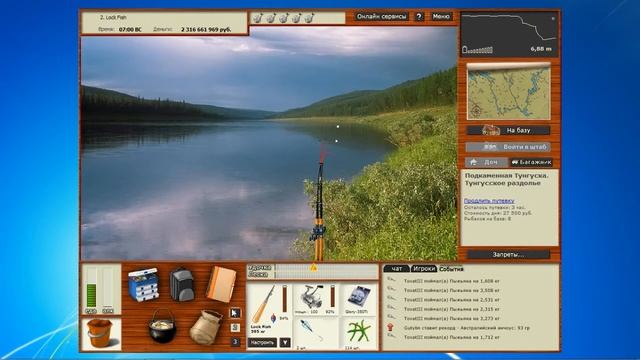Open the gray backpack
640x360 pixels.
coord(182,284)
